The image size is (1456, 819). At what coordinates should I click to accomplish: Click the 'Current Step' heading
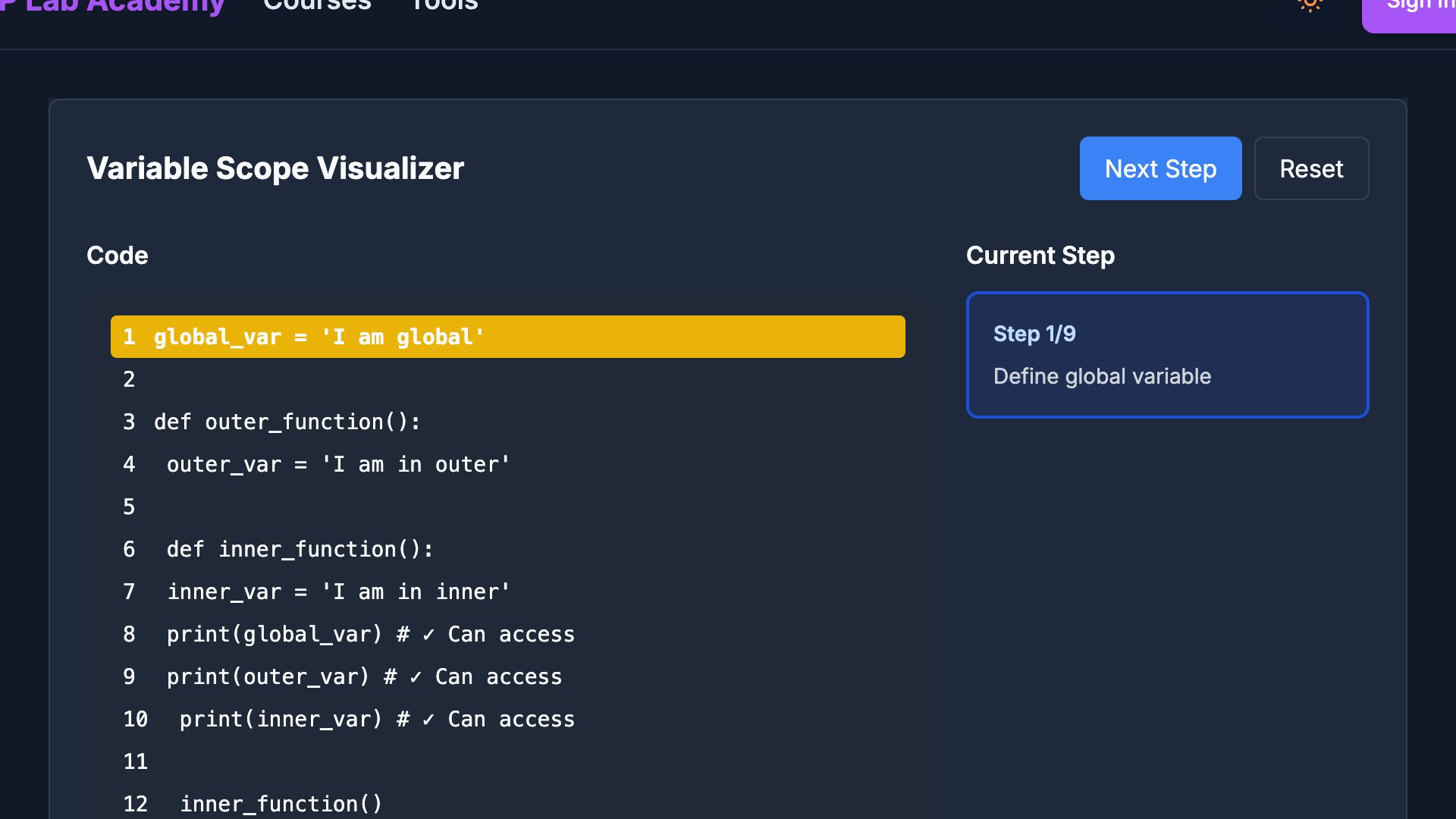(1040, 256)
